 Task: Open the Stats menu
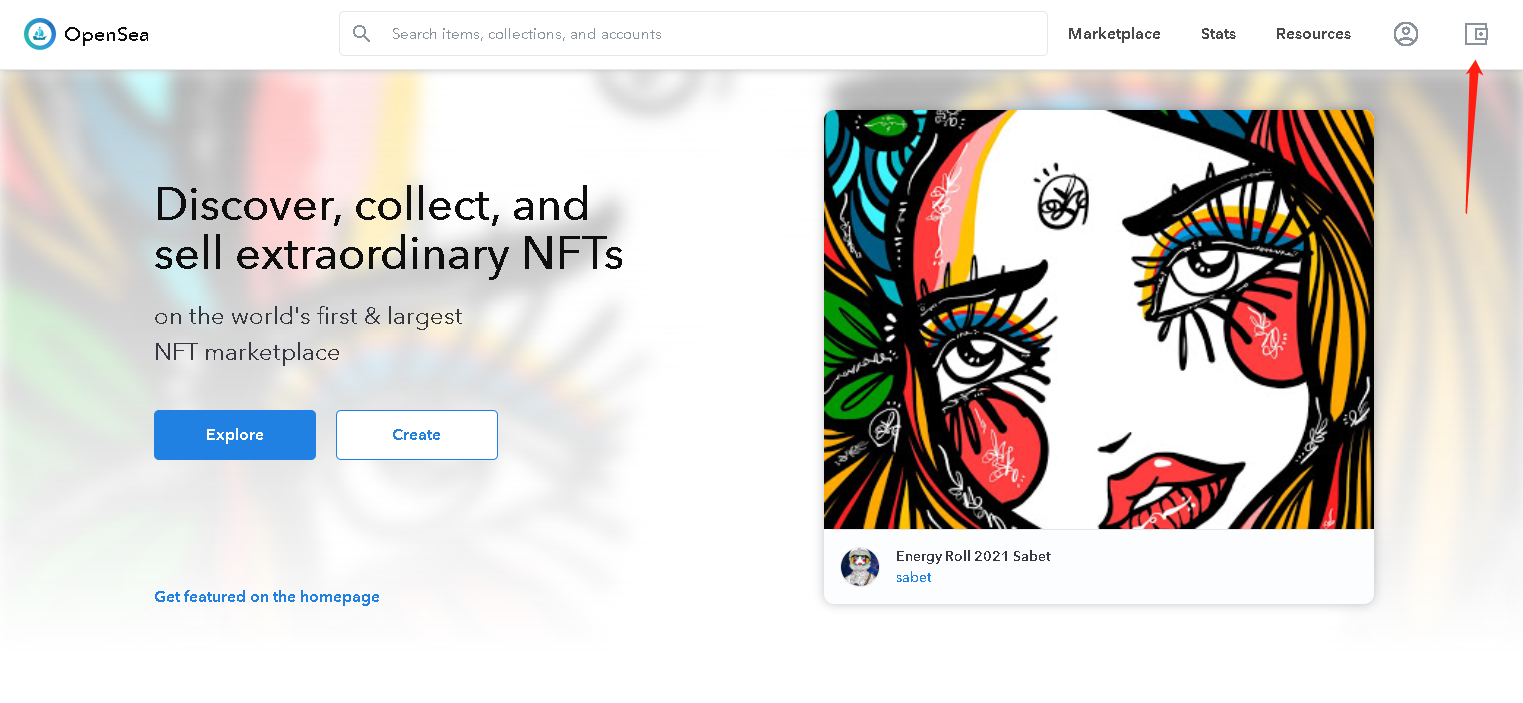click(1218, 34)
